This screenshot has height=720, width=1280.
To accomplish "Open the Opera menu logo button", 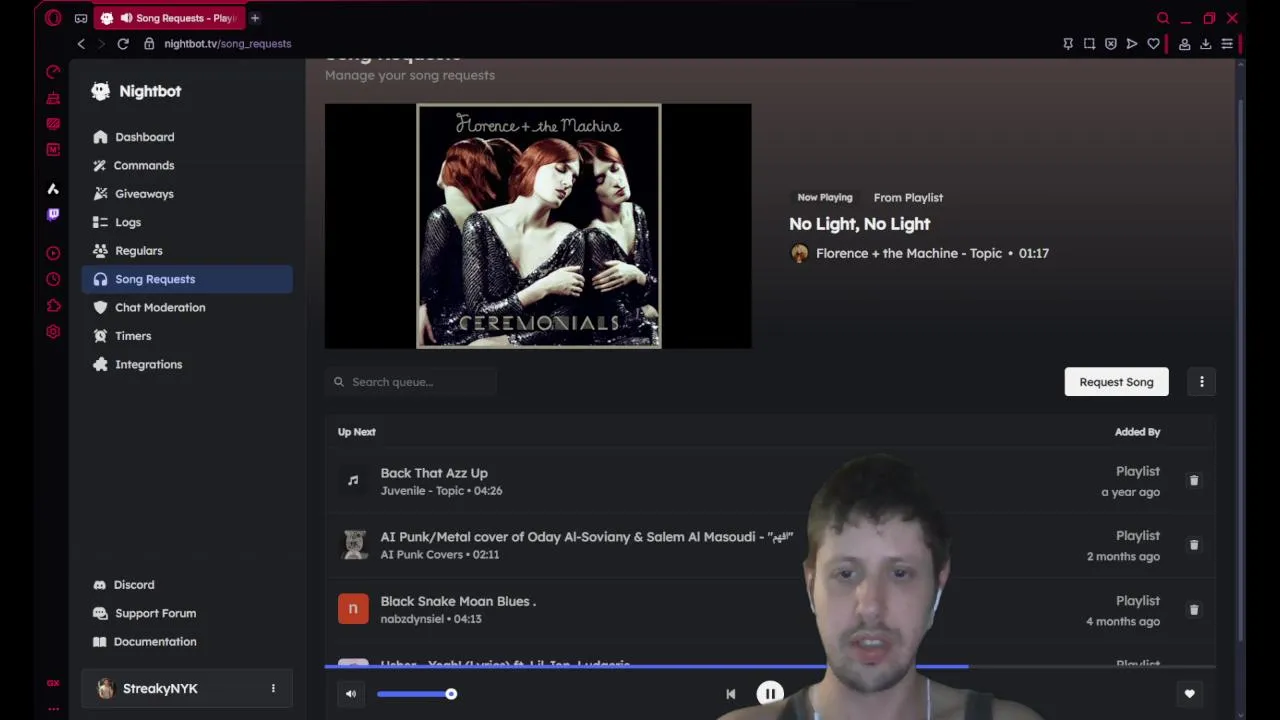I will point(53,18).
